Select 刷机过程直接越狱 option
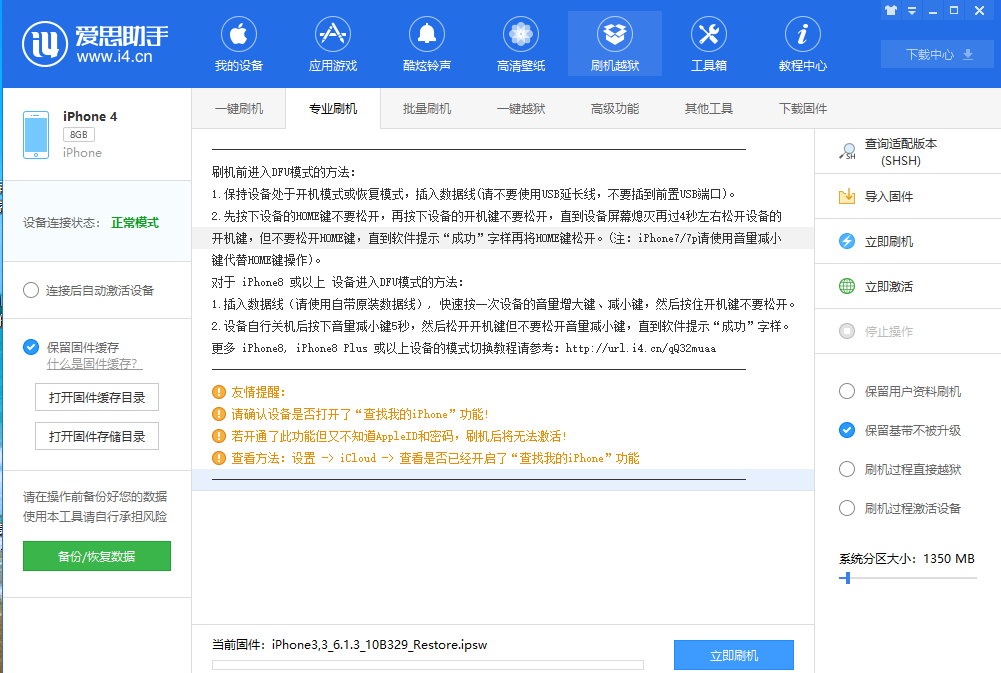Screen dimensions: 1001x673 (847, 469)
